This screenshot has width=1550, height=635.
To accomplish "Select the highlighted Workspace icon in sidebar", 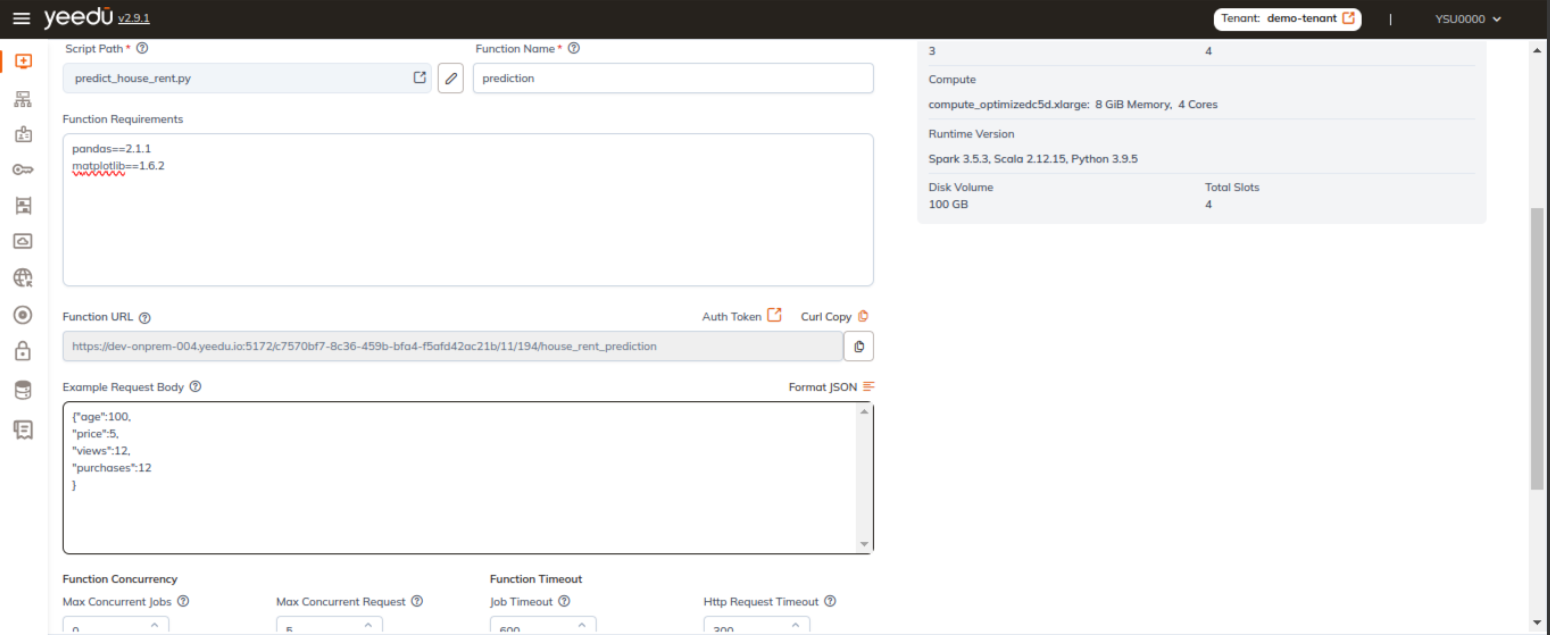I will tap(23, 61).
